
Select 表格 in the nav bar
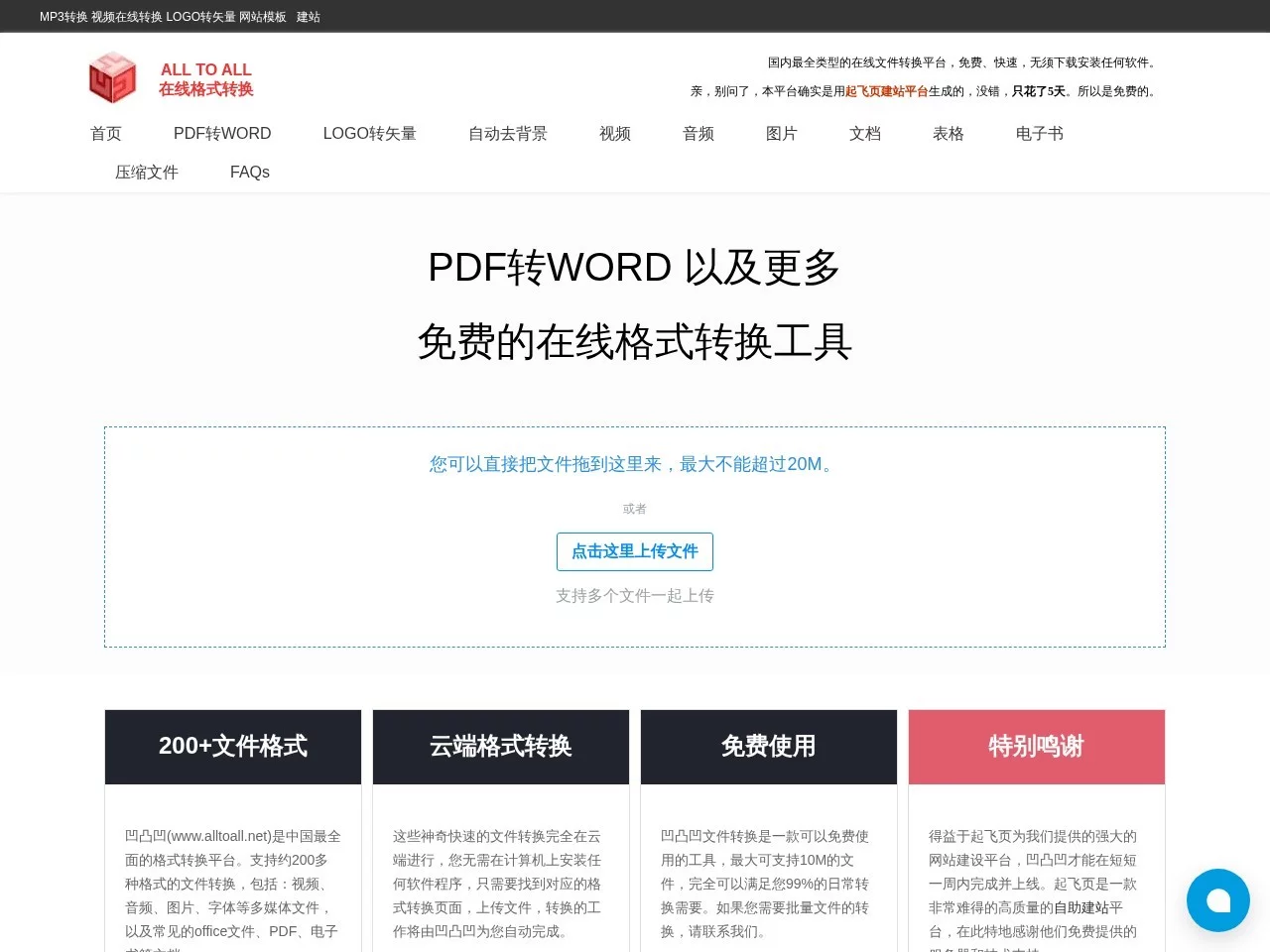point(949,134)
